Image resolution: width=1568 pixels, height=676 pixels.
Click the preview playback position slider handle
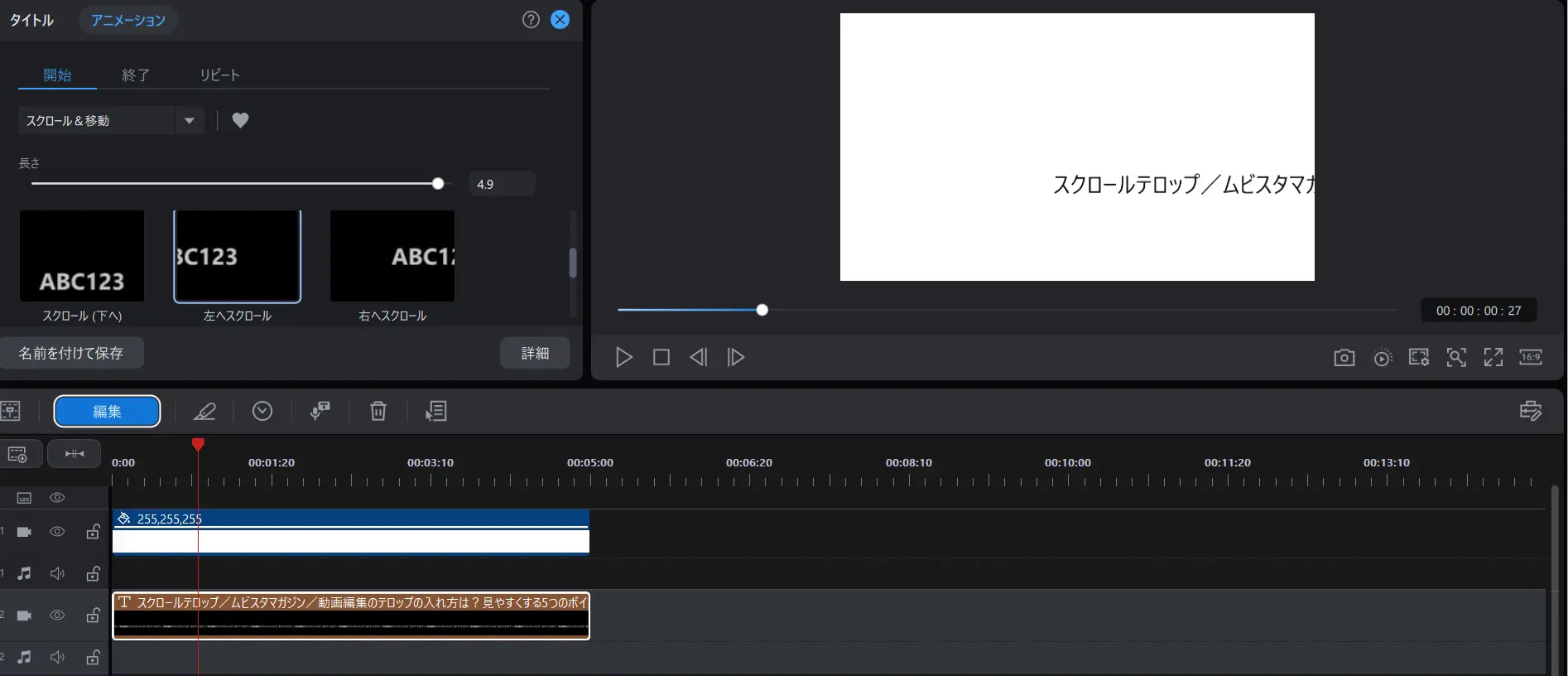coord(762,310)
